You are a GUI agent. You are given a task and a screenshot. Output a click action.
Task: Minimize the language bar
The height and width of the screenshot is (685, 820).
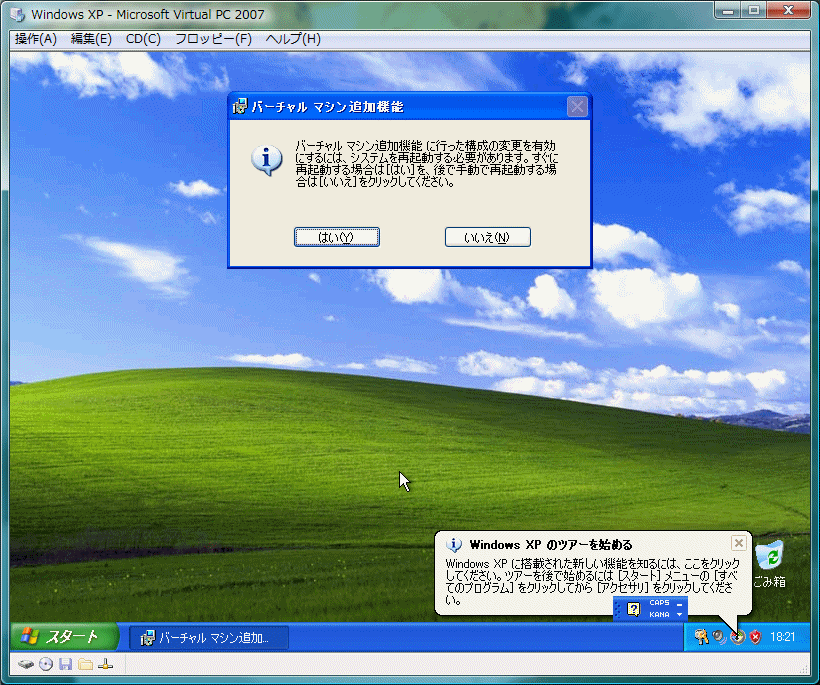(679, 604)
